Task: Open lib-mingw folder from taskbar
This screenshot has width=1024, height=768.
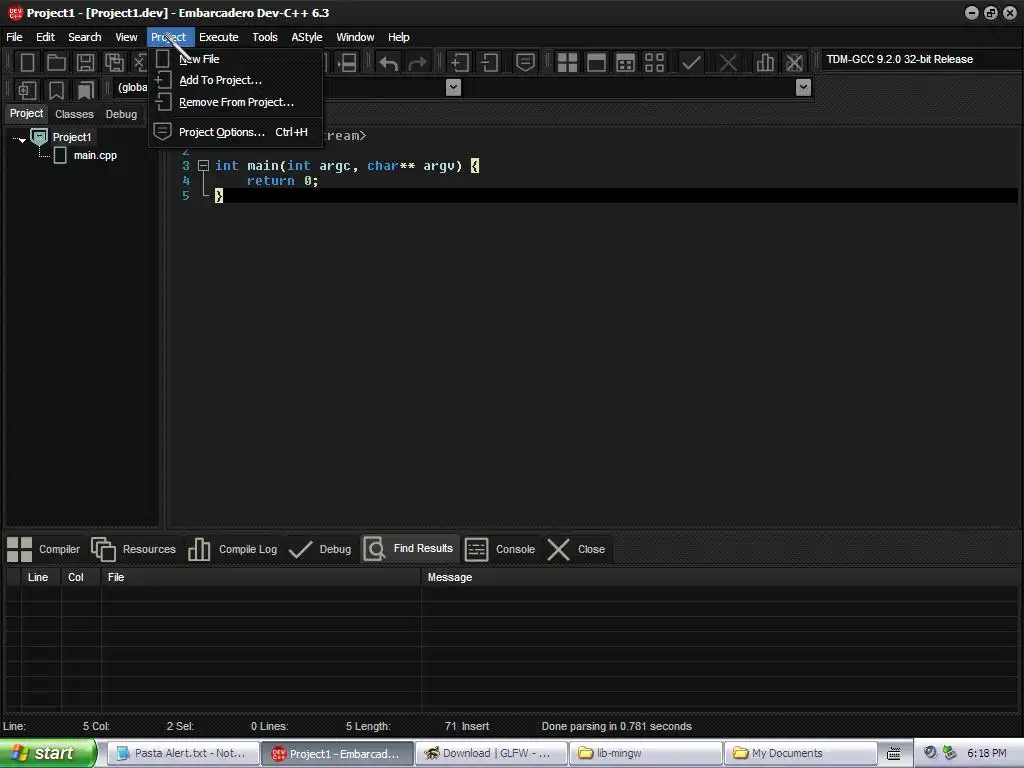Action: 645,754
